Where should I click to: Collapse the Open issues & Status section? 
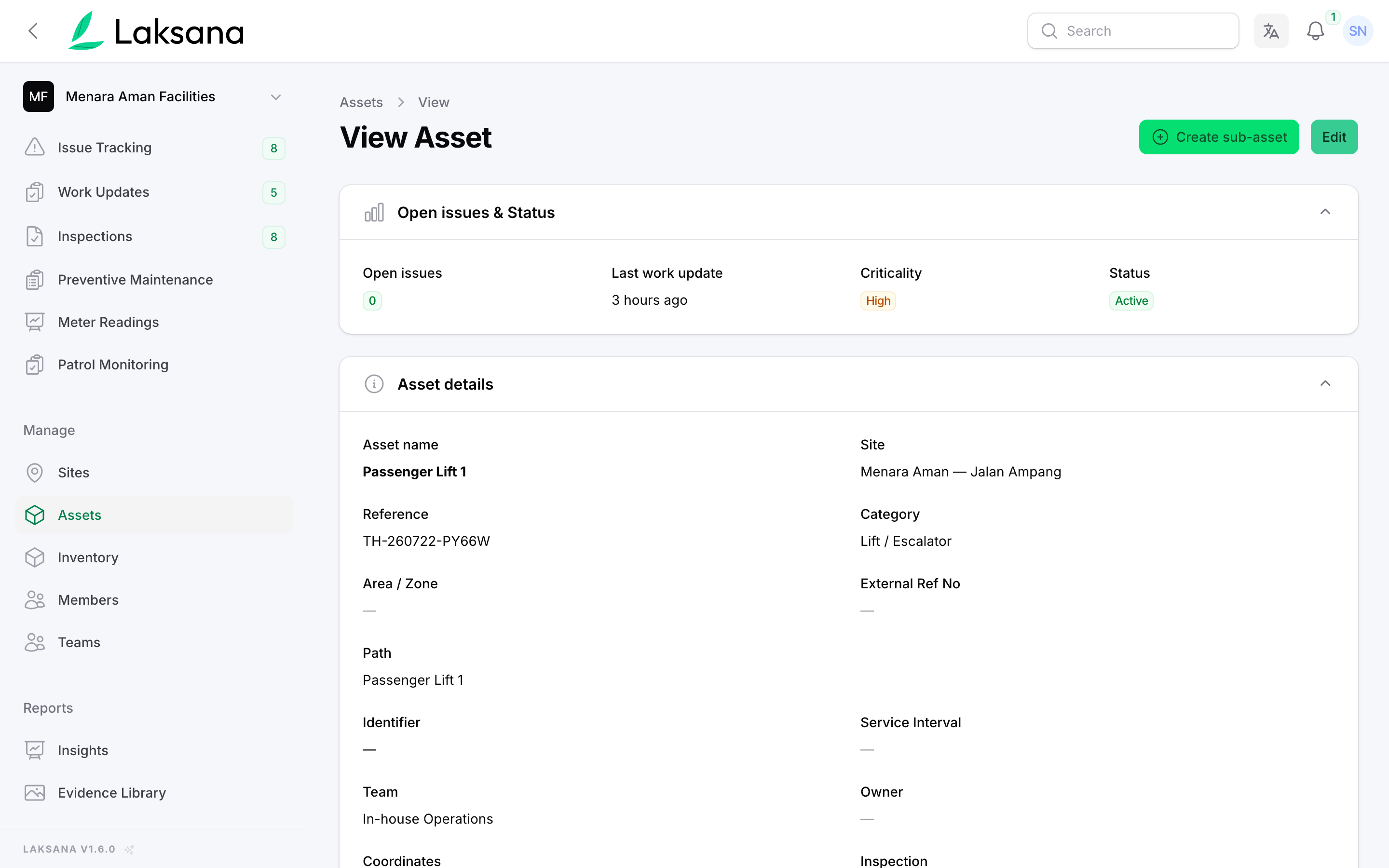pos(1325,212)
